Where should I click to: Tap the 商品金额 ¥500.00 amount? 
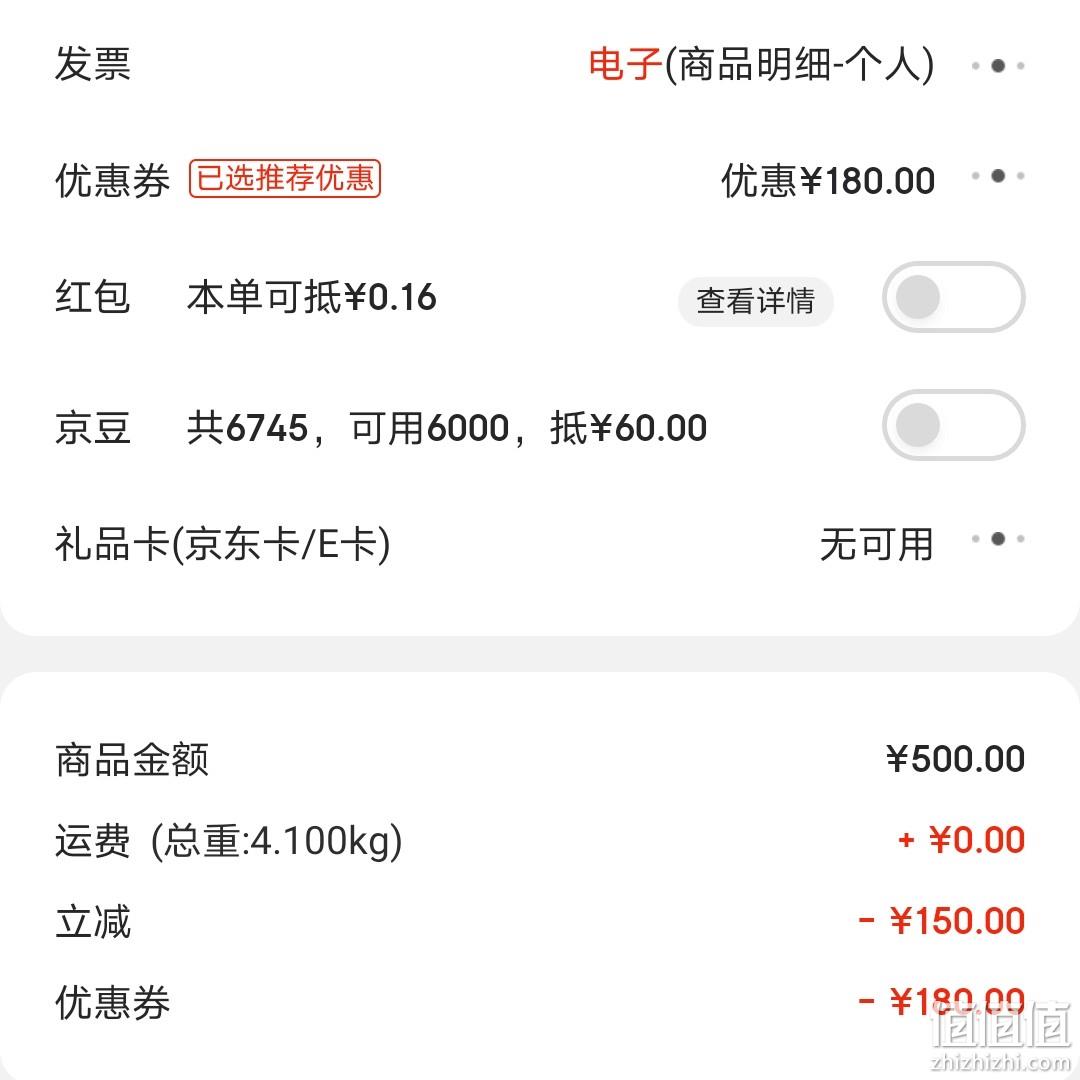click(x=955, y=759)
